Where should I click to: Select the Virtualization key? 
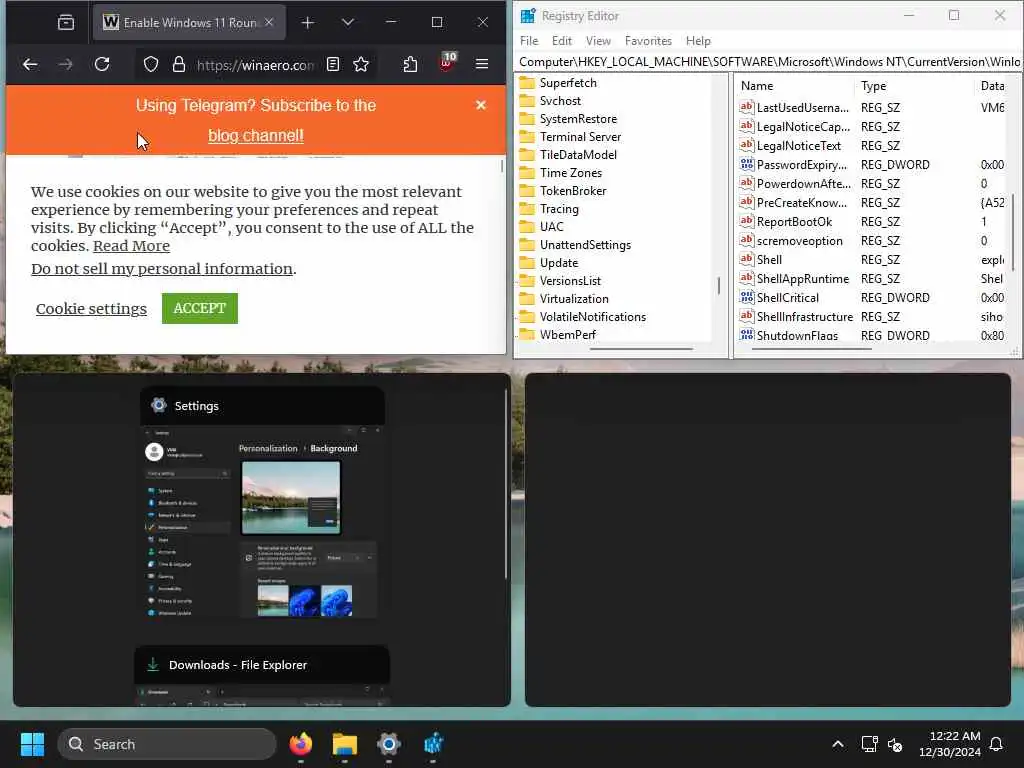tap(574, 298)
